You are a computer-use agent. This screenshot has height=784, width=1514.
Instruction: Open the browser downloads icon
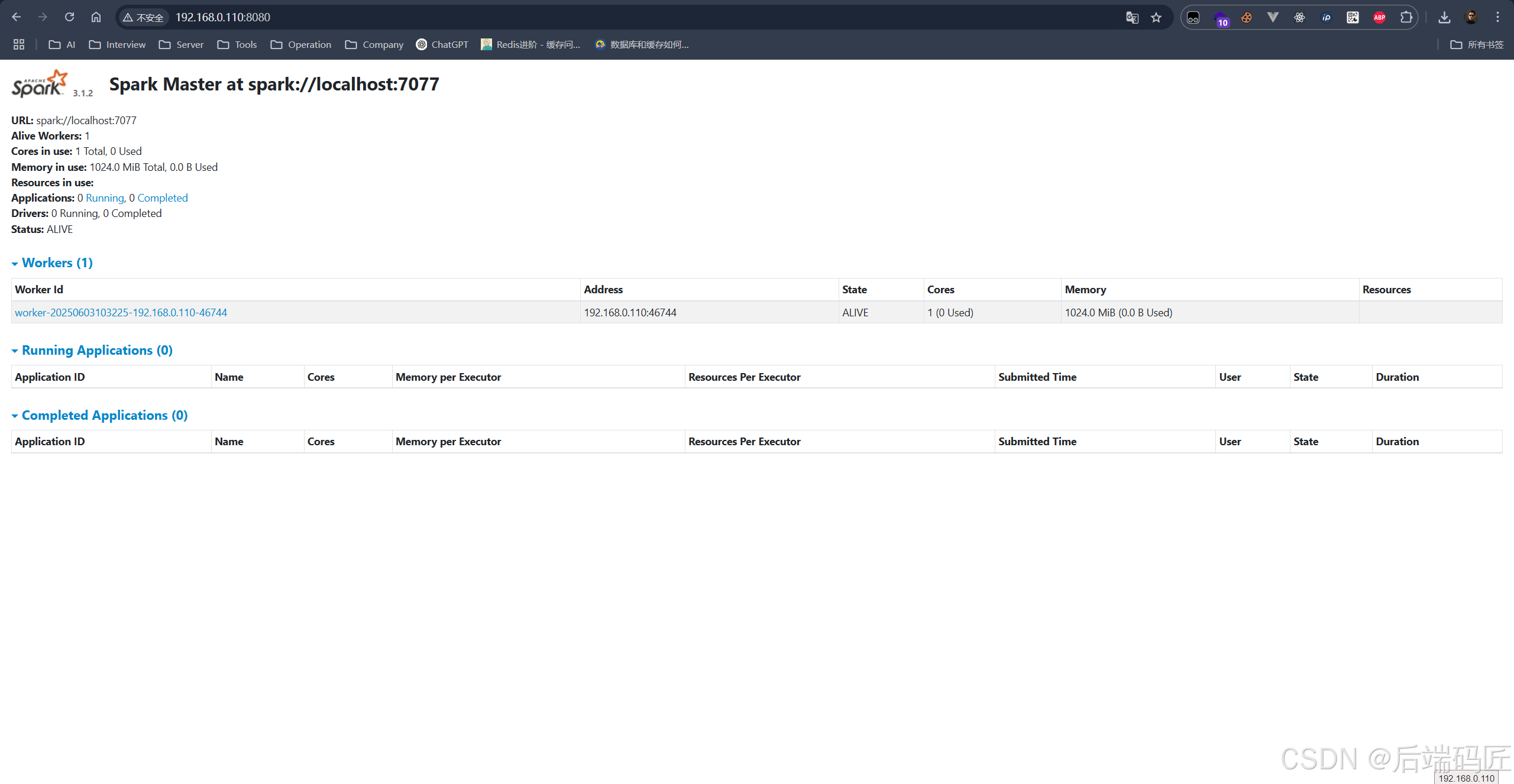click(x=1444, y=18)
